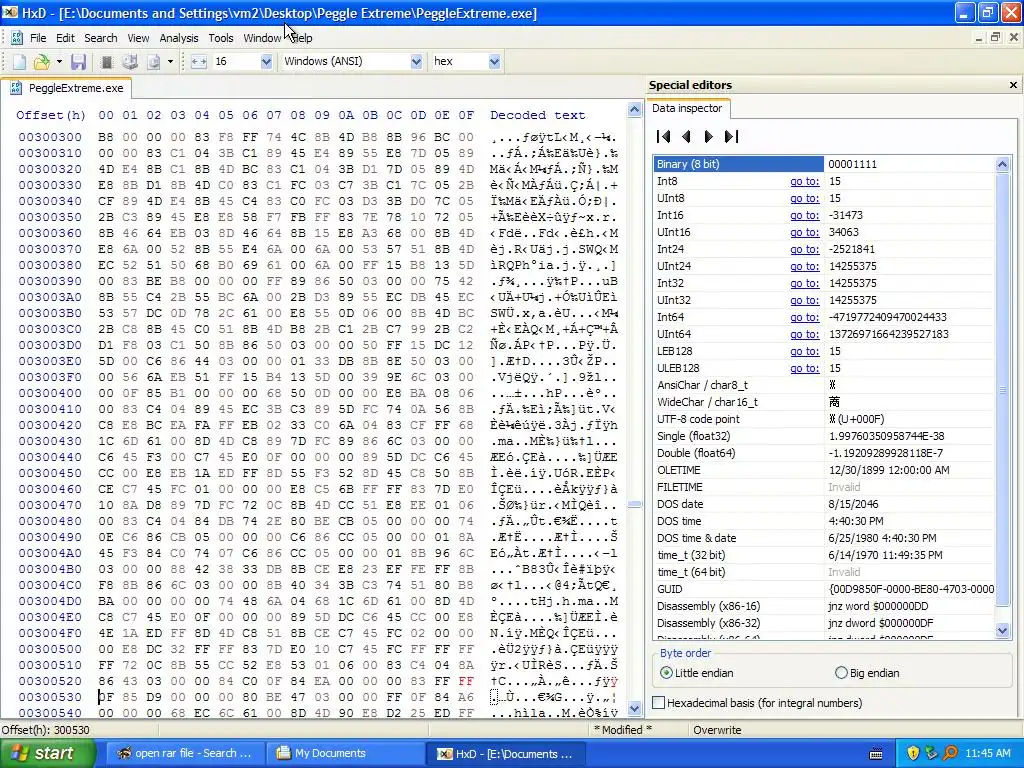
Task: Open the Tools menu
Action: pos(221,38)
